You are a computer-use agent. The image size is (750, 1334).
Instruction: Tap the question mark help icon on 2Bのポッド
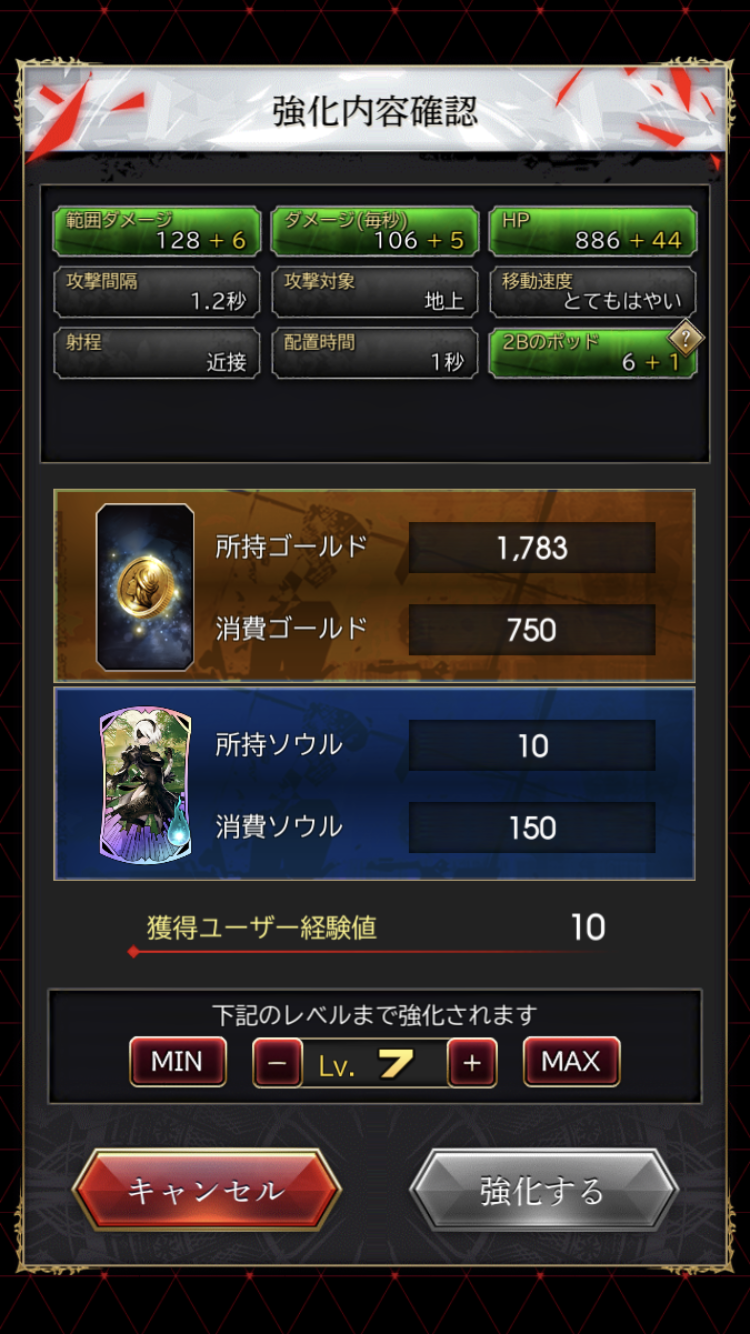pos(685,338)
